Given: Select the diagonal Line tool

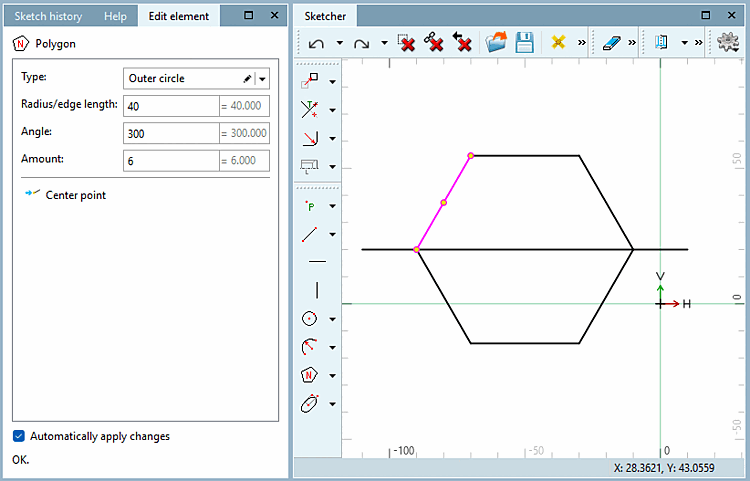Looking at the screenshot, I should [309, 234].
